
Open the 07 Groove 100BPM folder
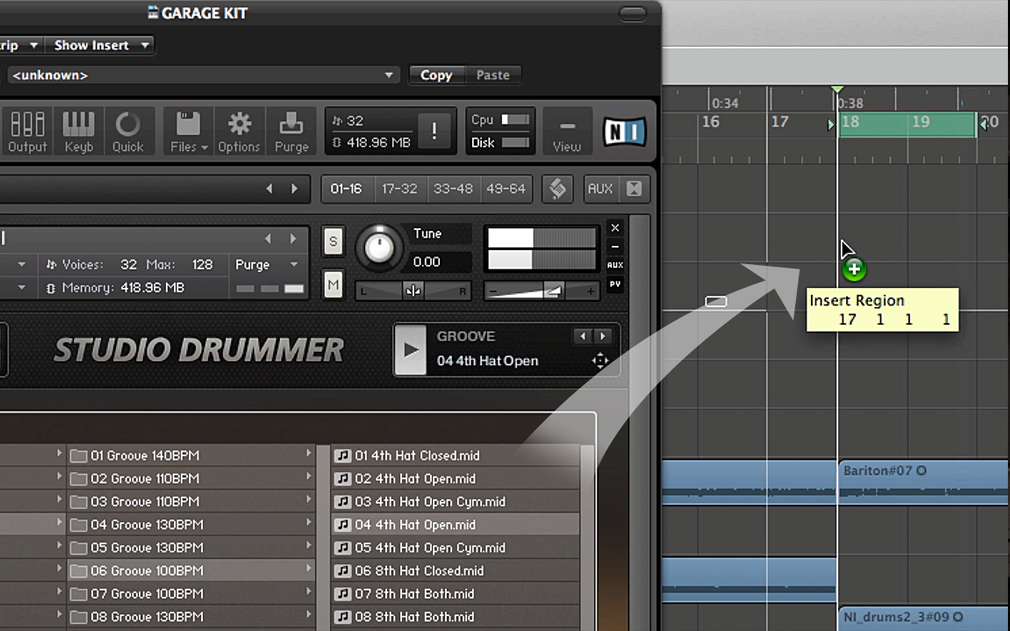point(189,594)
